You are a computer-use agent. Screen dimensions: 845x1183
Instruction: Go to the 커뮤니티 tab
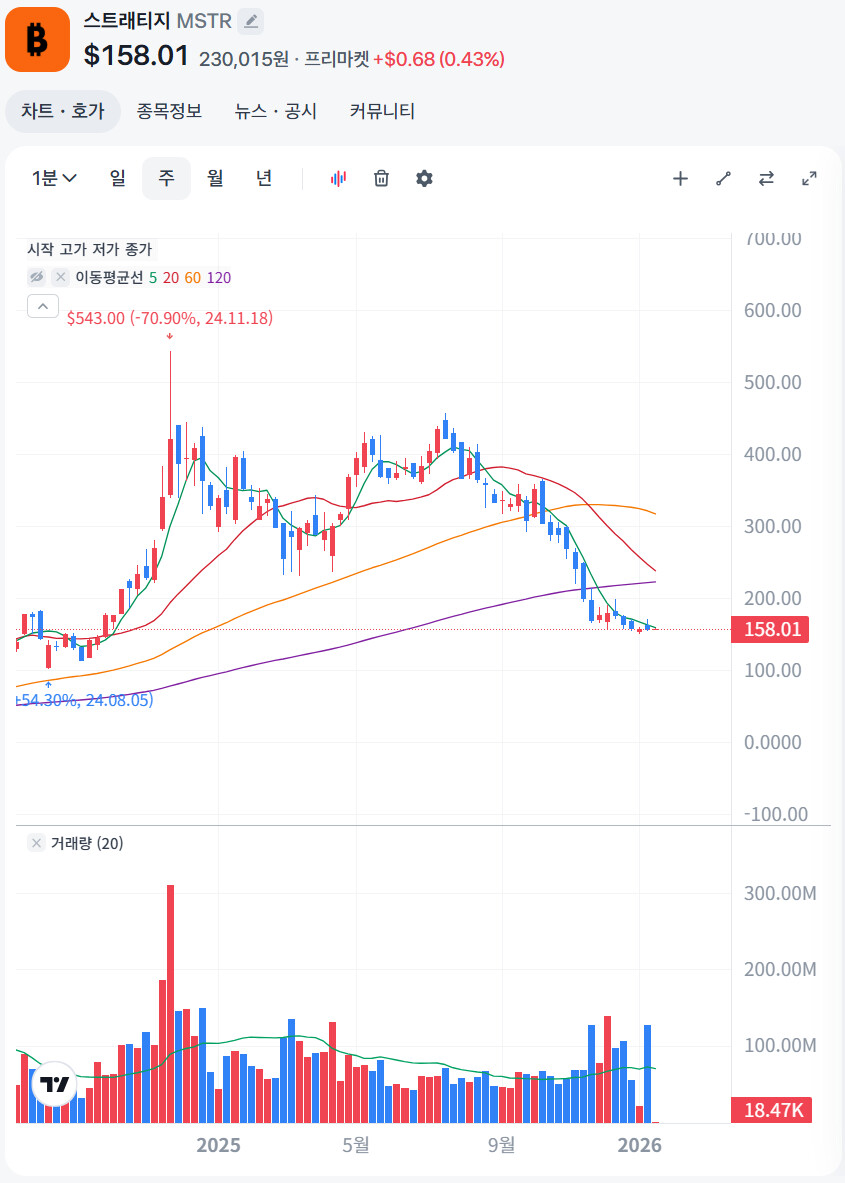point(382,112)
